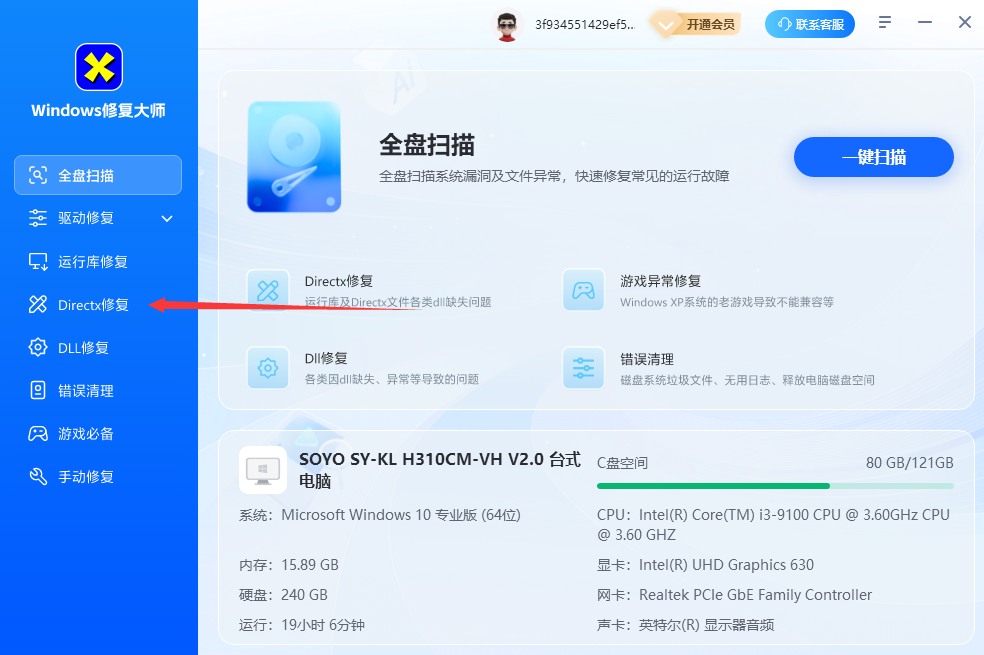Start scan with 一键扫描 button
Viewport: 984px width, 655px height.
click(874, 157)
